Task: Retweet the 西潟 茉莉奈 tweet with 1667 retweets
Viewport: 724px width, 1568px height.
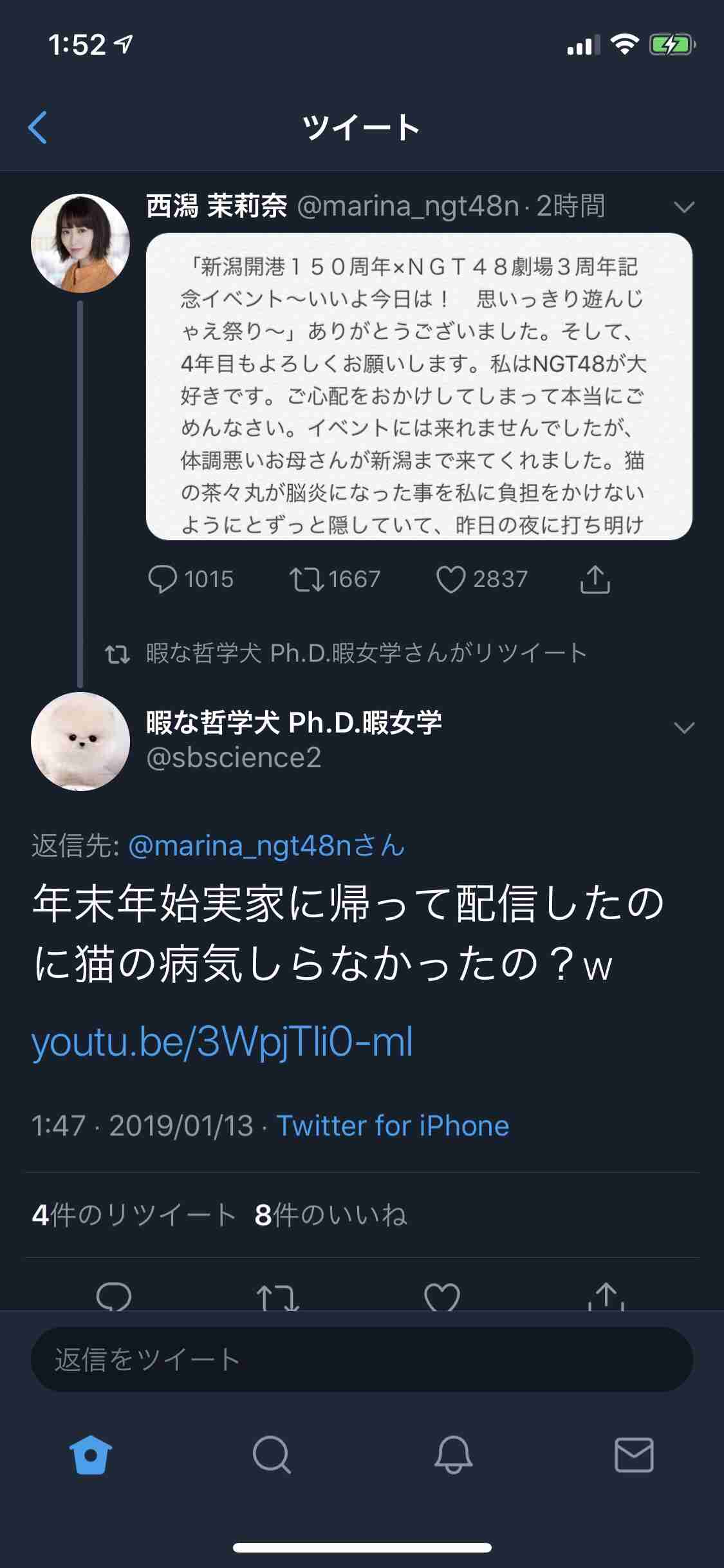Action: 306,579
